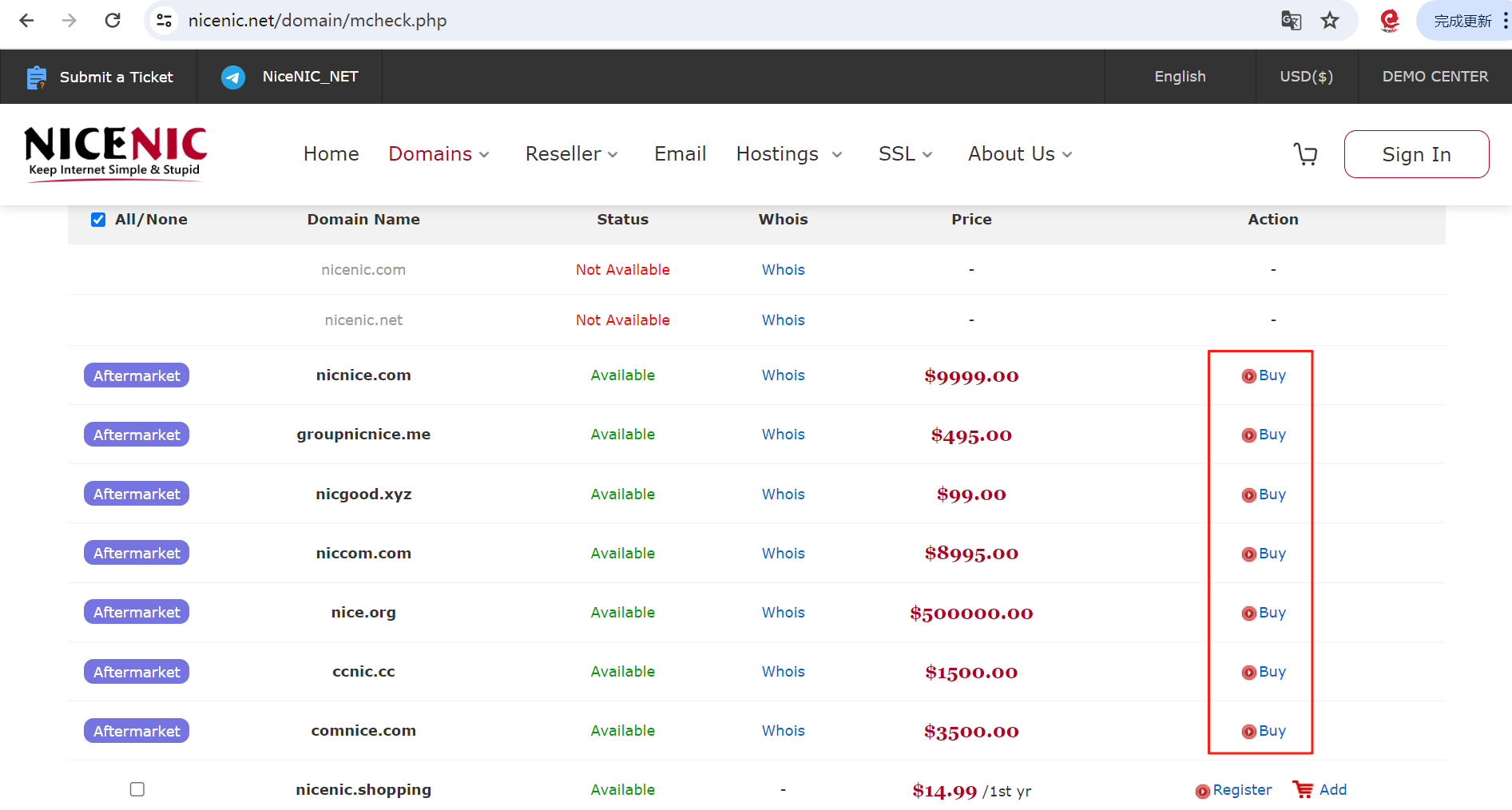The width and height of the screenshot is (1512, 810).
Task: View site information icon in address bar
Action: 165,21
